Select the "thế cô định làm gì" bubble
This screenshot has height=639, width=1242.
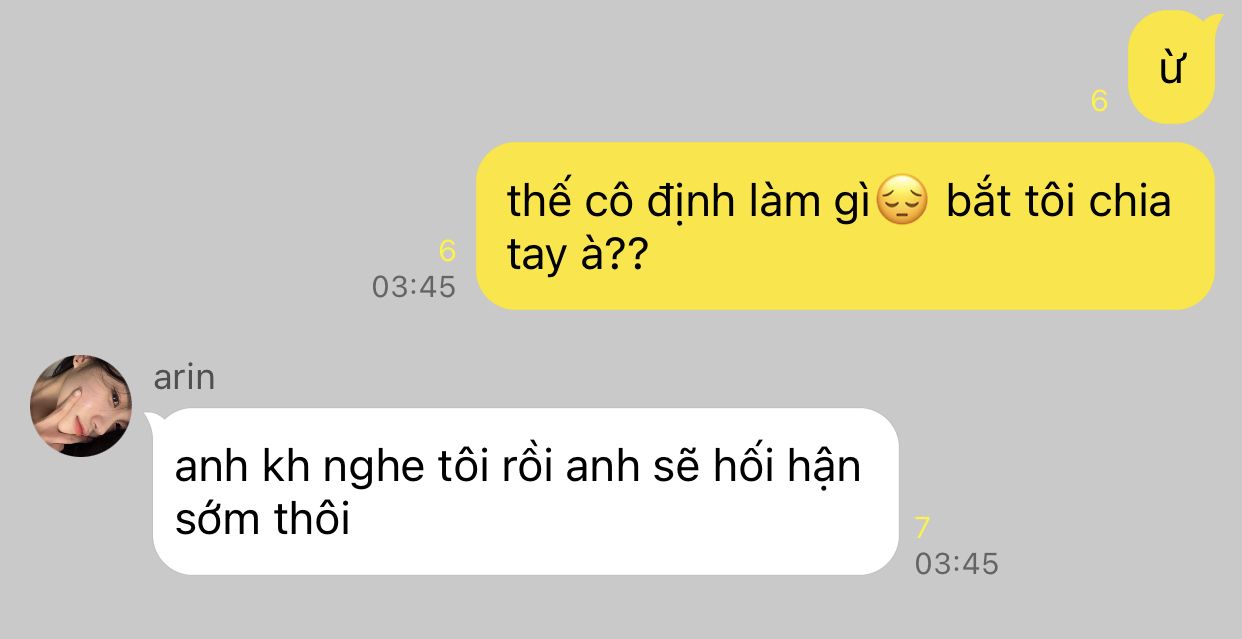click(x=845, y=226)
